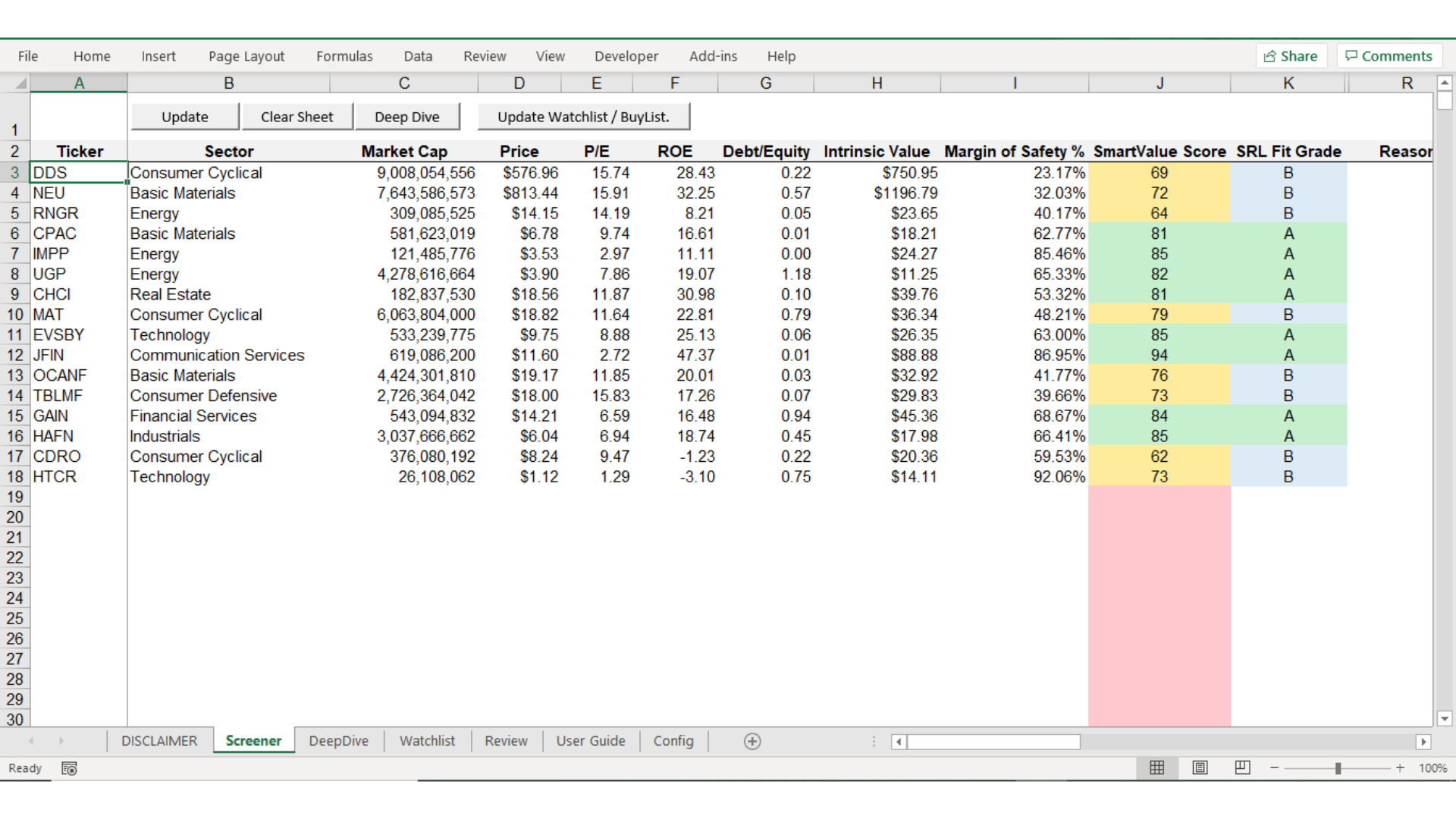The width and height of the screenshot is (1456, 819).
Task: Open the Developer ribbon tab
Action: pyautogui.click(x=626, y=56)
